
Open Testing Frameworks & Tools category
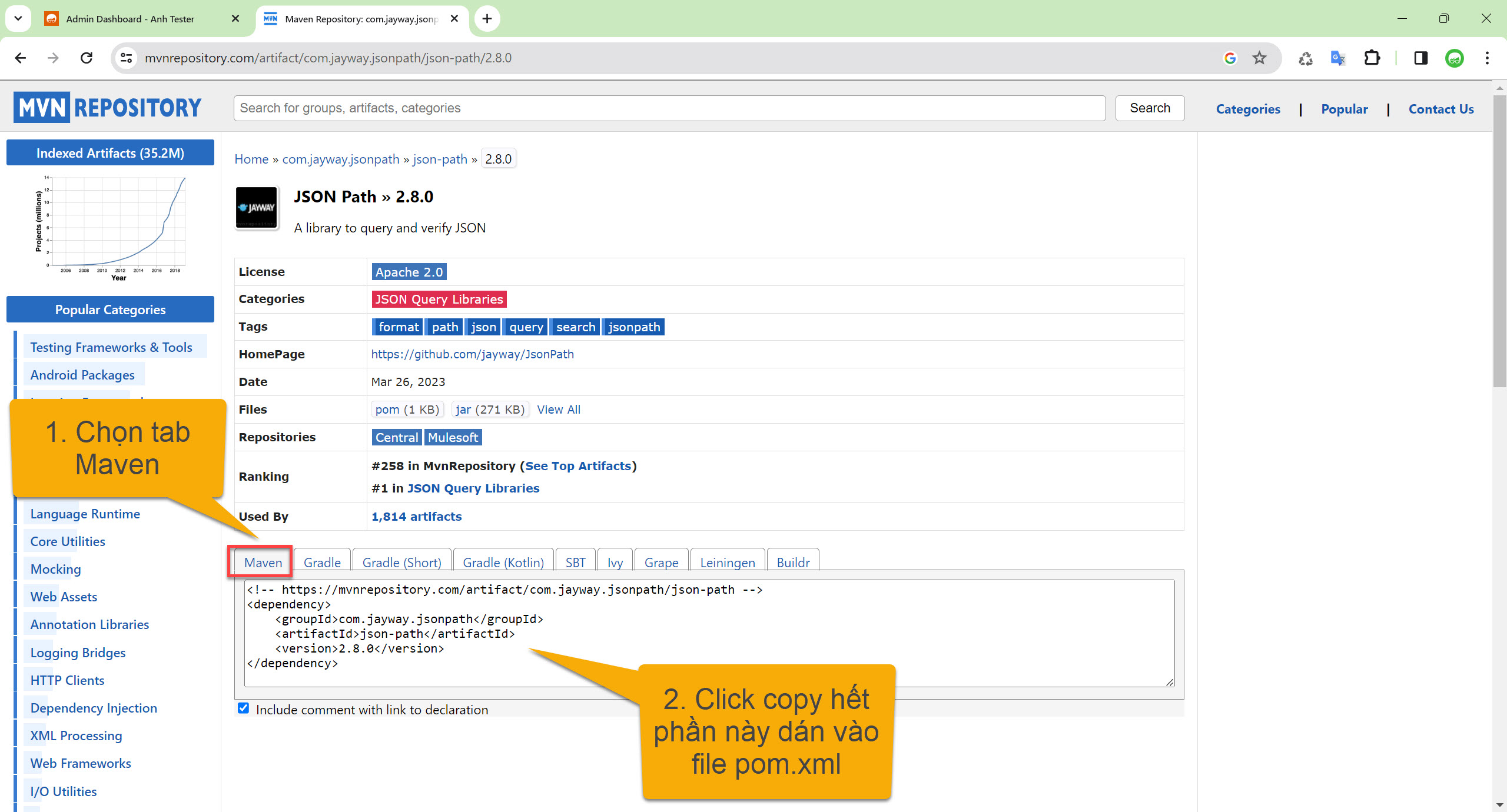pos(111,347)
